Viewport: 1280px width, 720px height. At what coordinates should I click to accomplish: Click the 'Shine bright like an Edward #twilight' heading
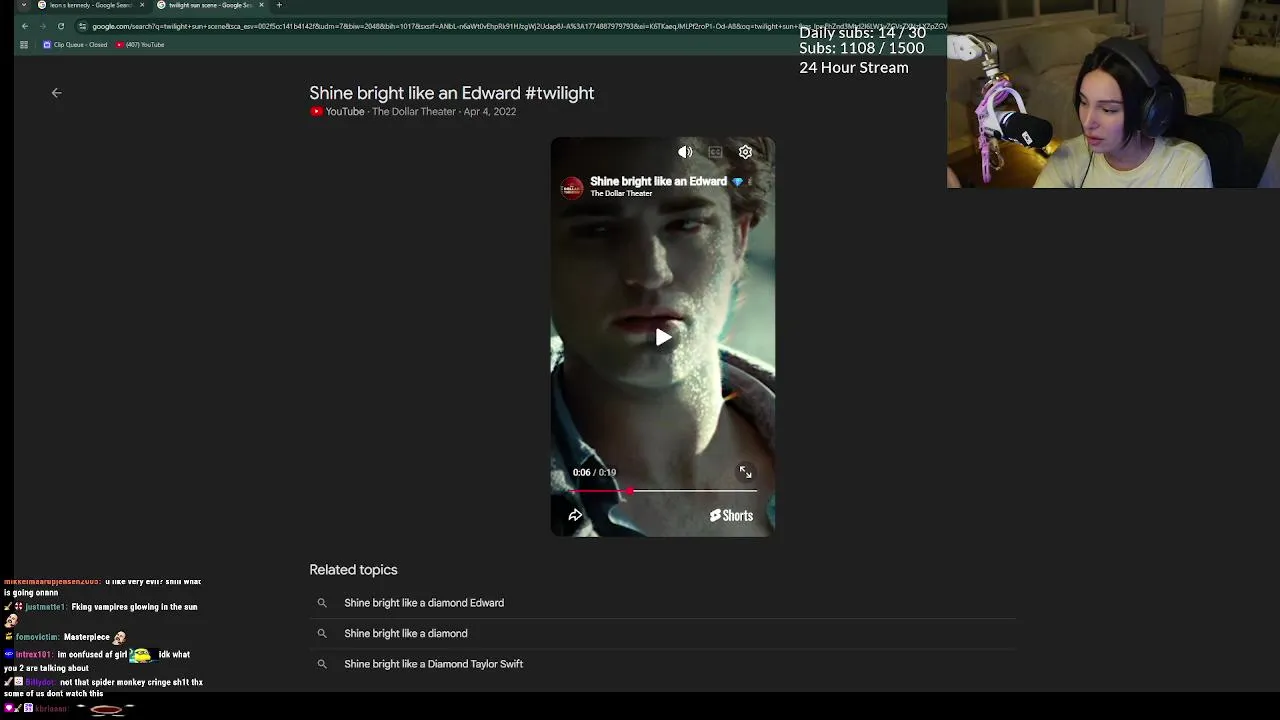tap(452, 93)
